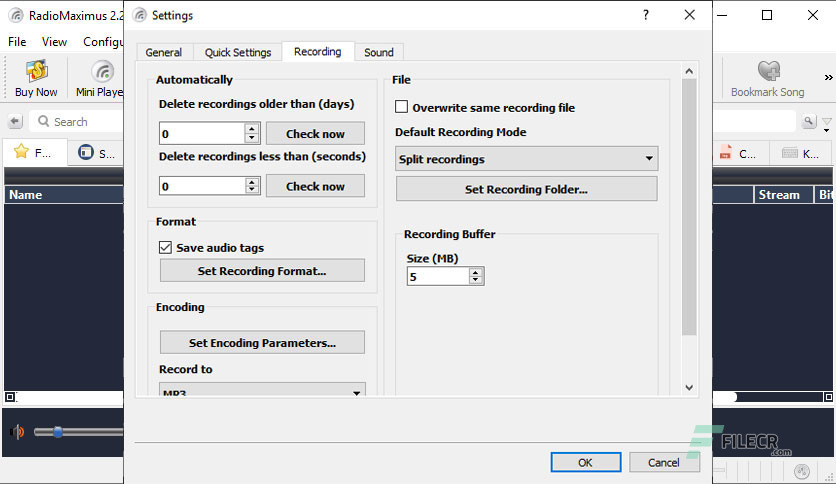Click the Settings help question mark
The image size is (836, 484).
point(646,15)
